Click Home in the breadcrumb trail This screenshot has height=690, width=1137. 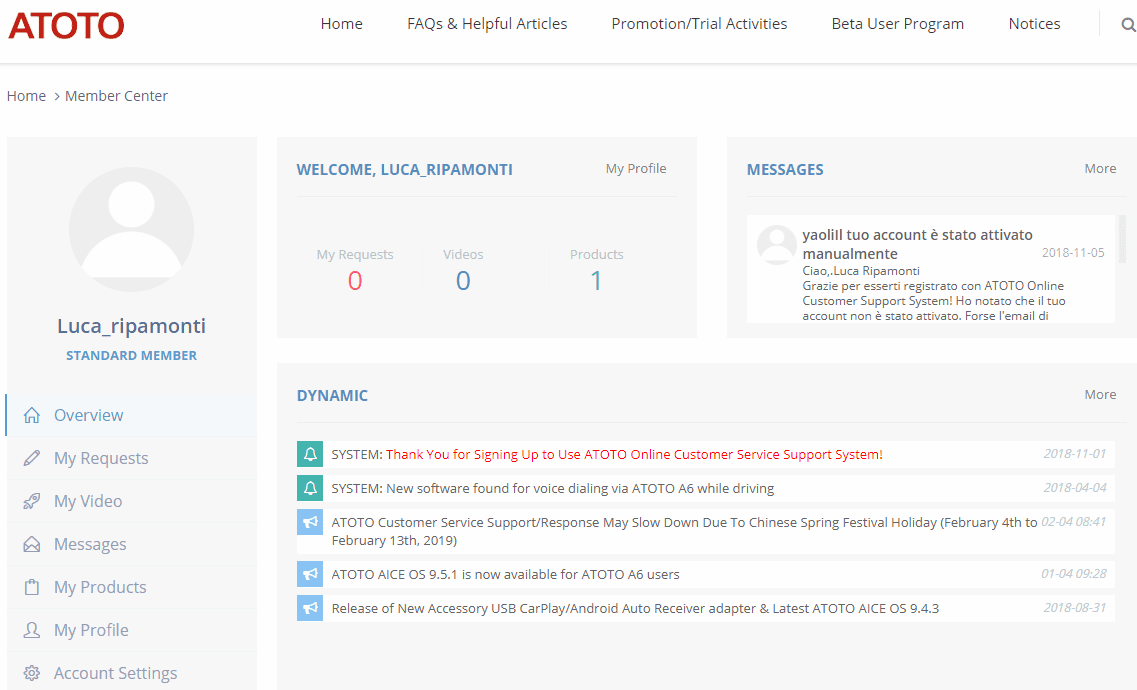point(26,96)
